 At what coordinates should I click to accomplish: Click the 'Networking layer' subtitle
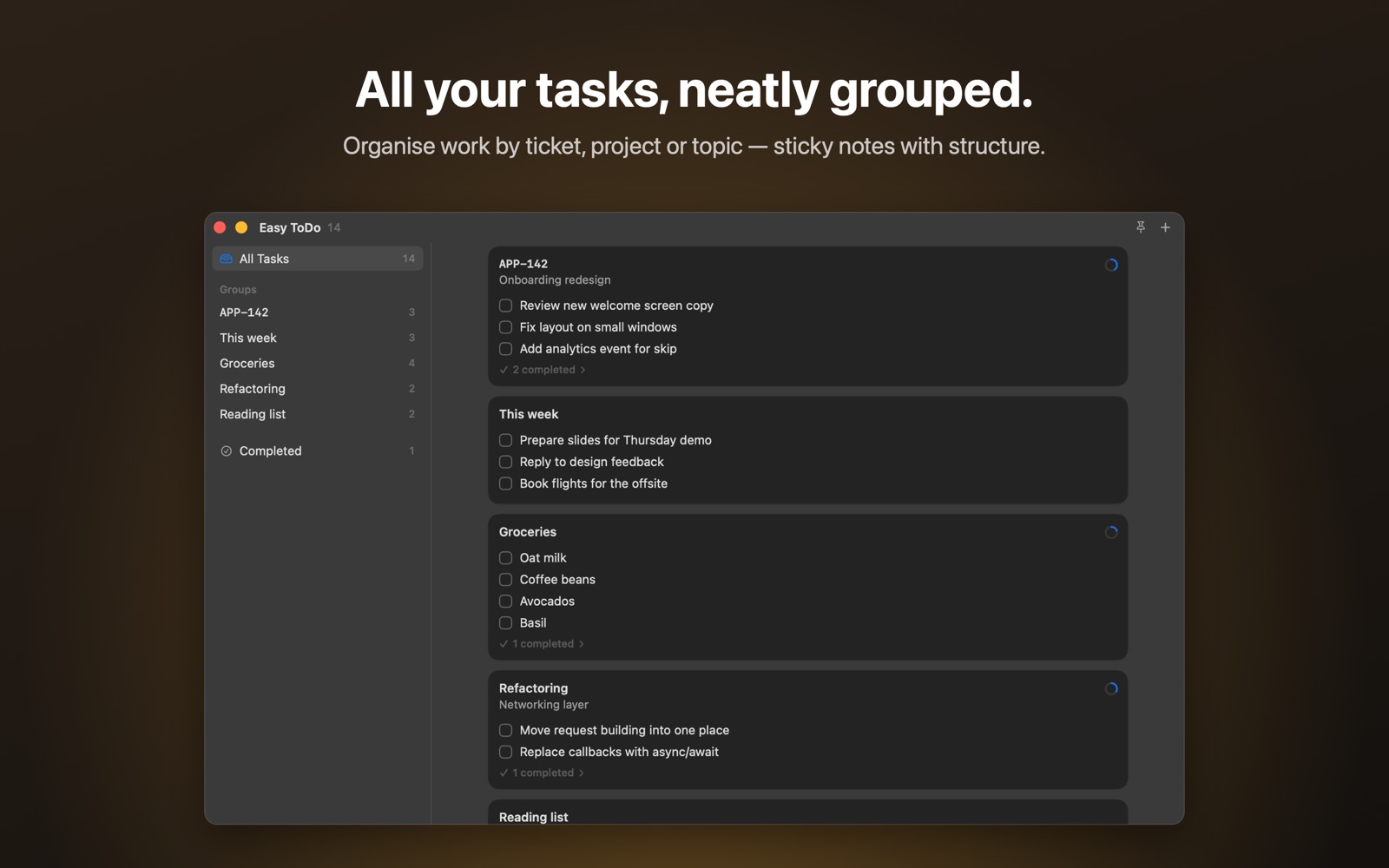coord(543,705)
